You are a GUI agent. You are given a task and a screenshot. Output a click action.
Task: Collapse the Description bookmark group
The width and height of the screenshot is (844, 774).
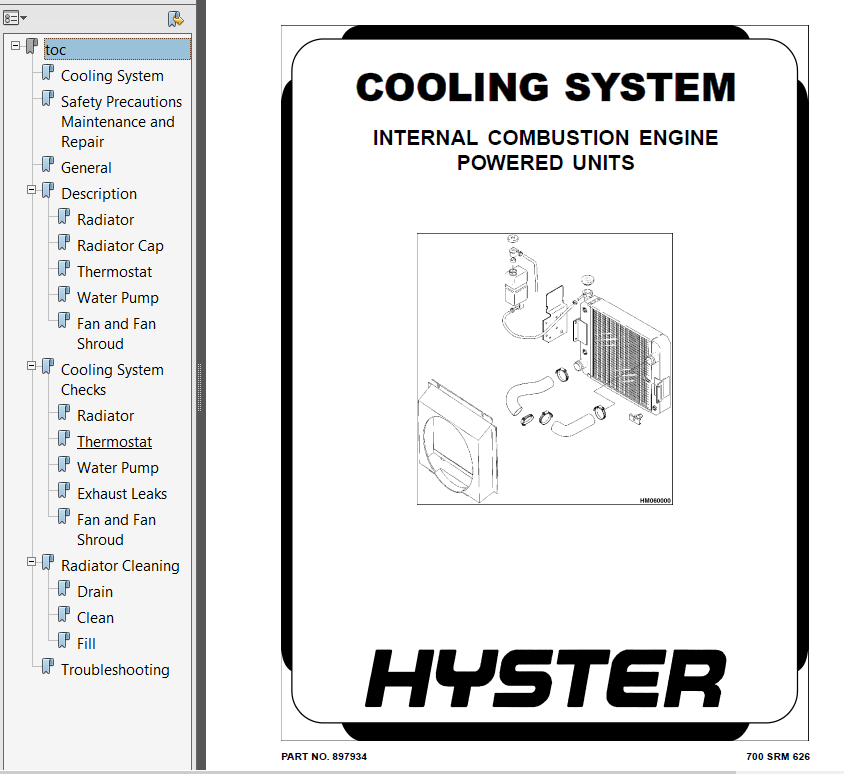(31, 190)
